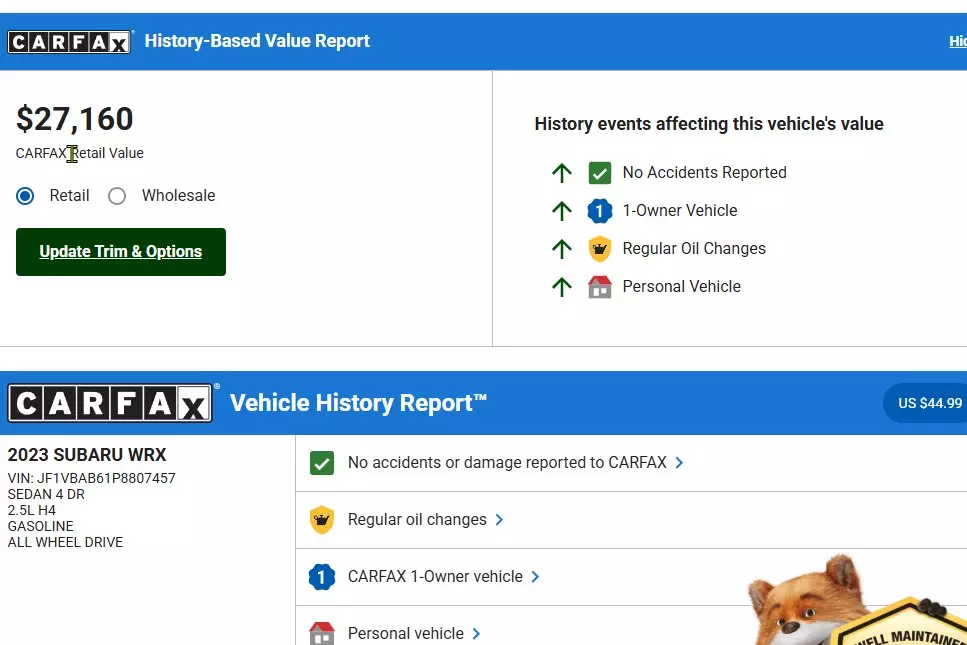Click house icon in Personal vehicle row
Image resolution: width=967 pixels, height=645 pixels.
click(x=322, y=633)
